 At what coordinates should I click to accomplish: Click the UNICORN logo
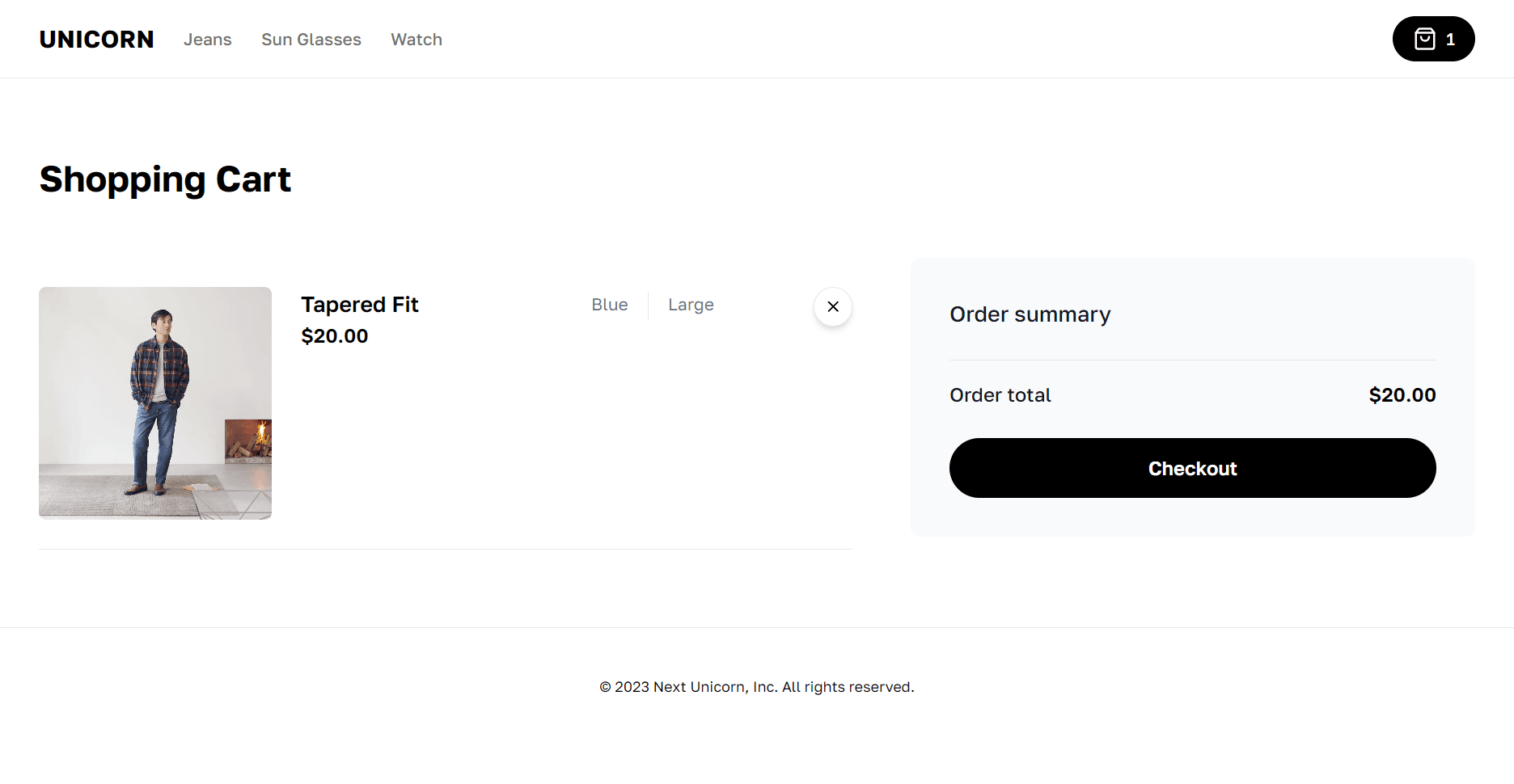(x=96, y=40)
